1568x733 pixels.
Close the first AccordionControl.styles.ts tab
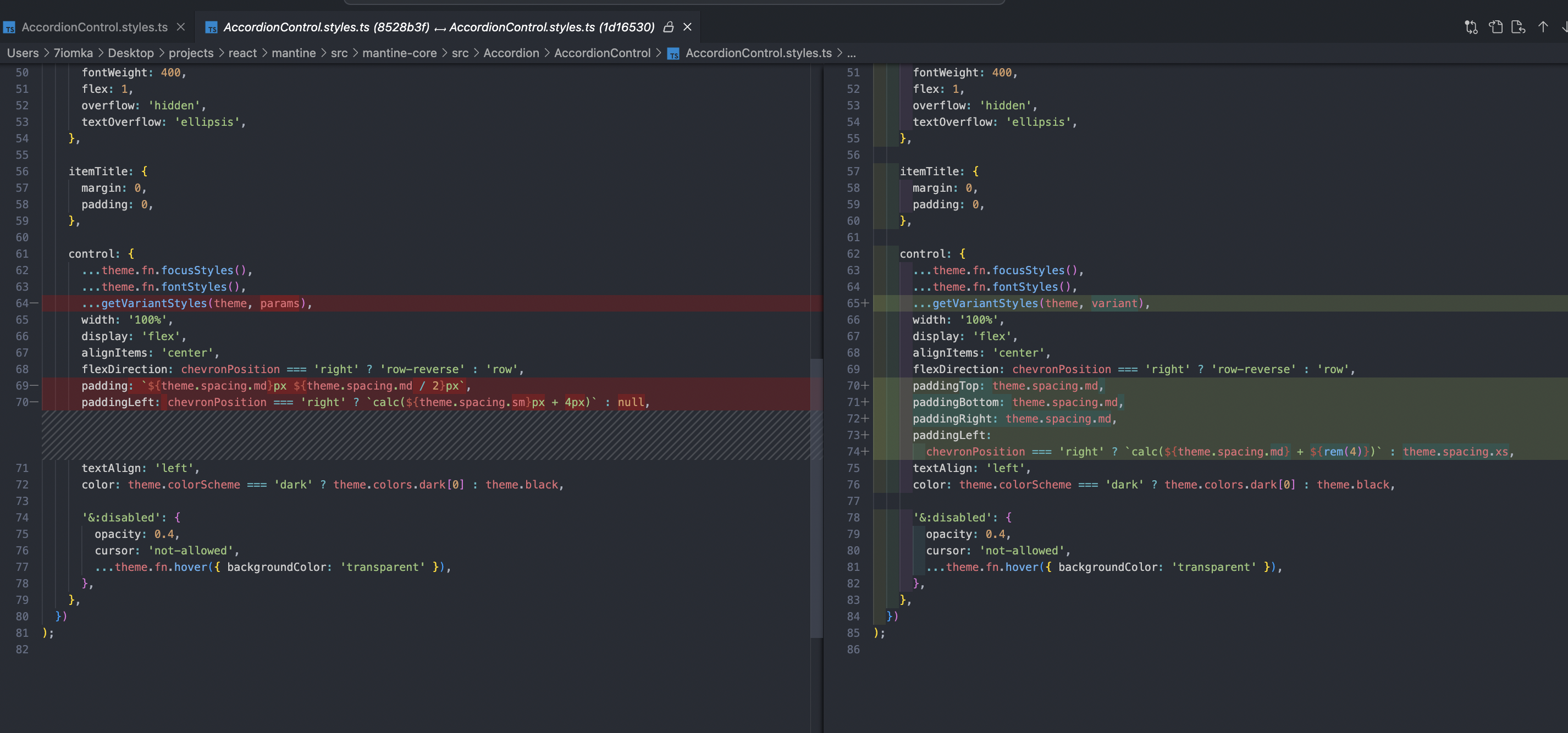tap(181, 27)
